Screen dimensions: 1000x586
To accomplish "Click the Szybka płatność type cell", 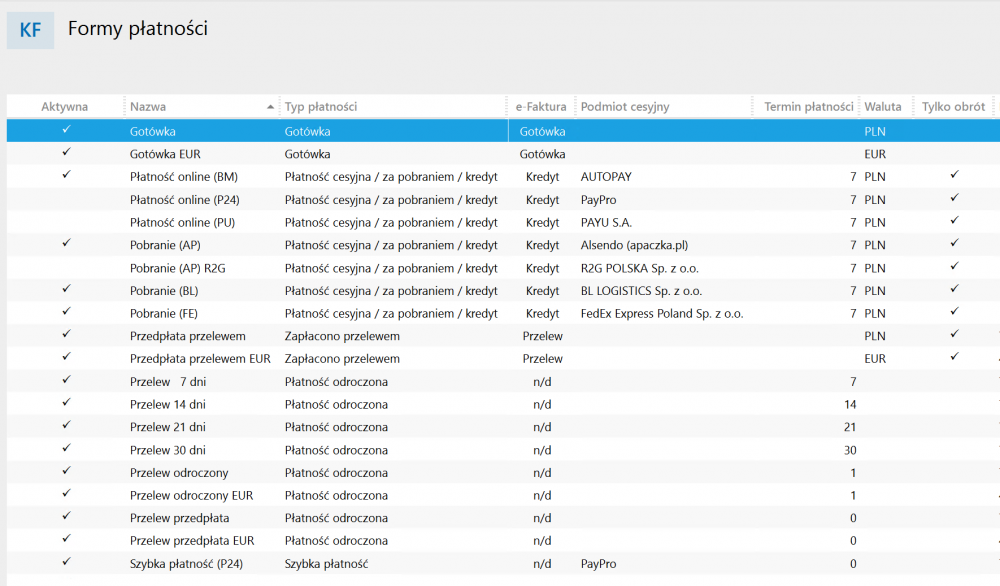I will pyautogui.click(x=327, y=564).
